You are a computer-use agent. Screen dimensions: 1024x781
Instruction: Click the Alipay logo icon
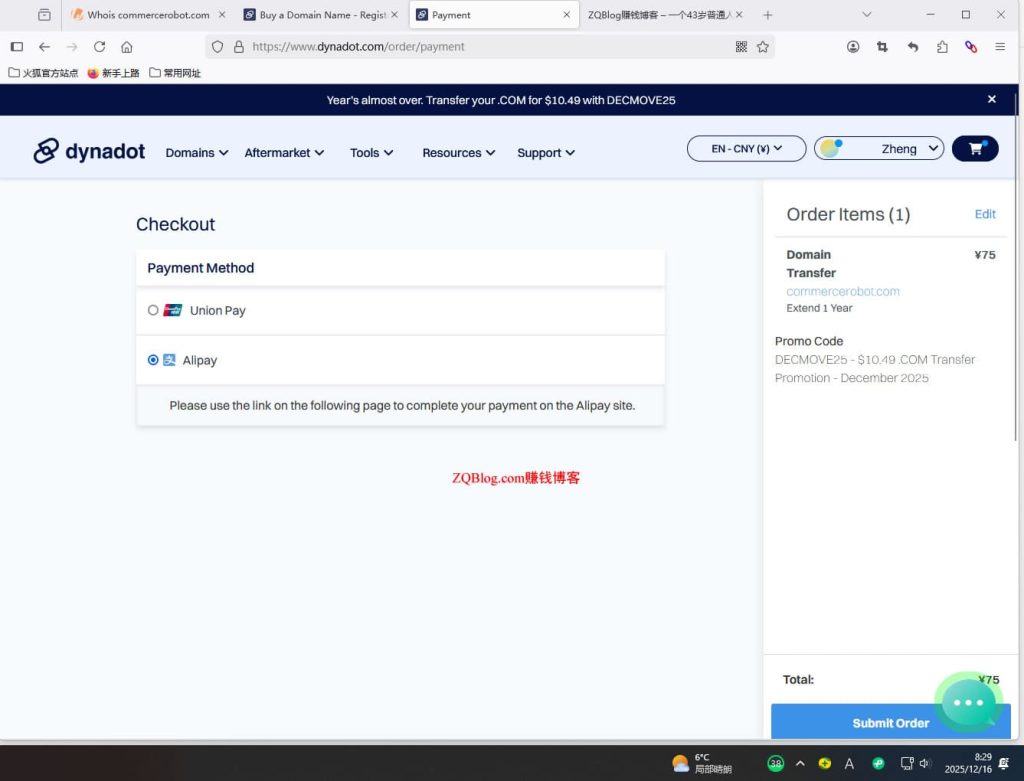click(x=169, y=360)
